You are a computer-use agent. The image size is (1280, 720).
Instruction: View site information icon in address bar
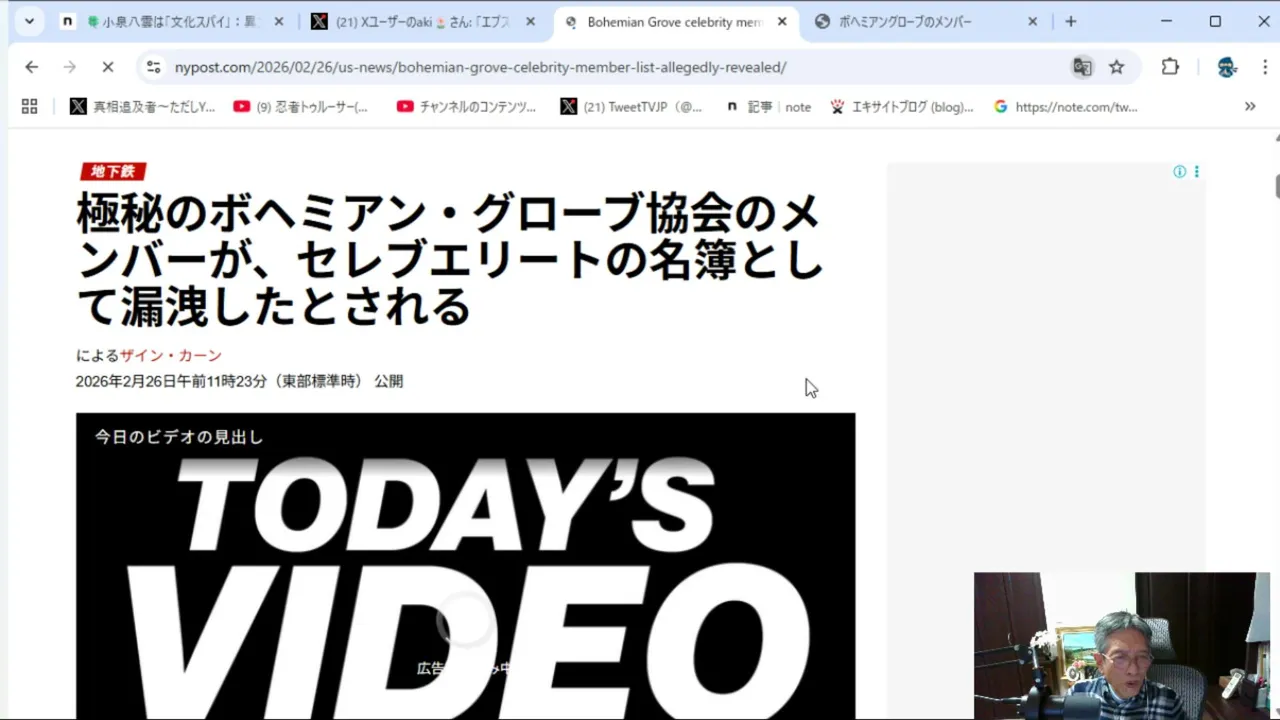[153, 67]
